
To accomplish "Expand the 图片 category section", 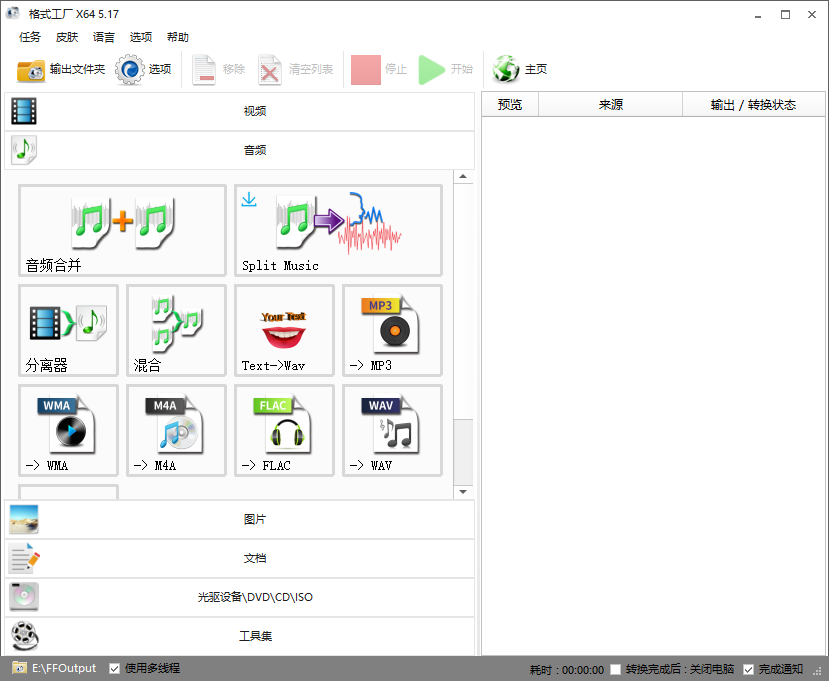I will pos(238,520).
